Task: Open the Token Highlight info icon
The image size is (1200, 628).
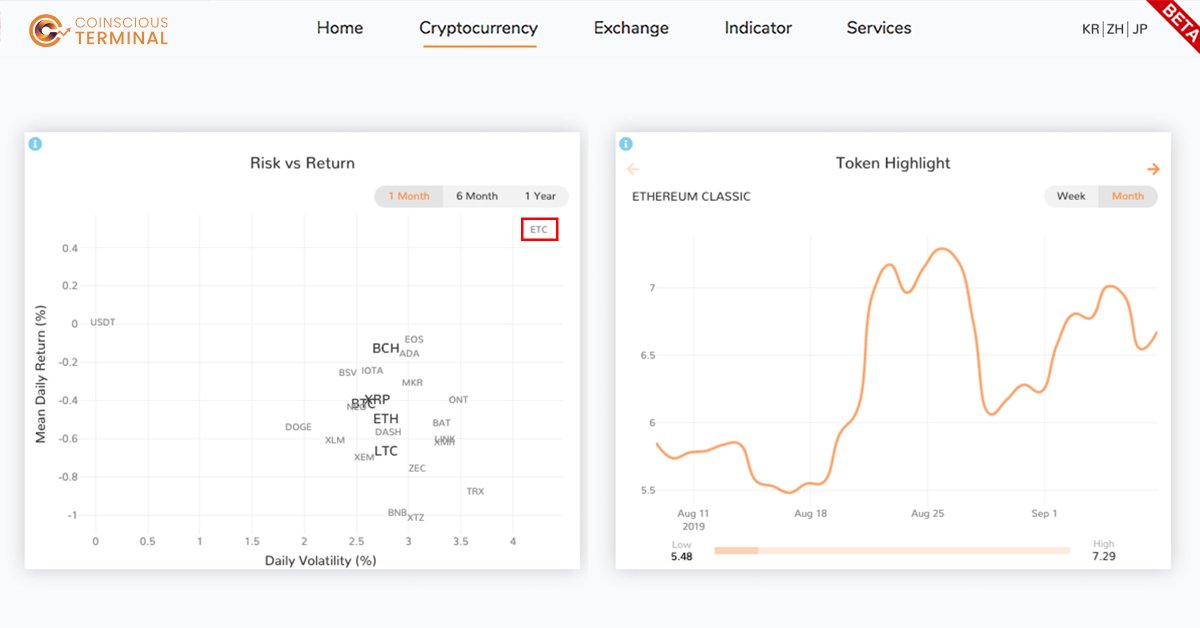Action: click(x=626, y=144)
